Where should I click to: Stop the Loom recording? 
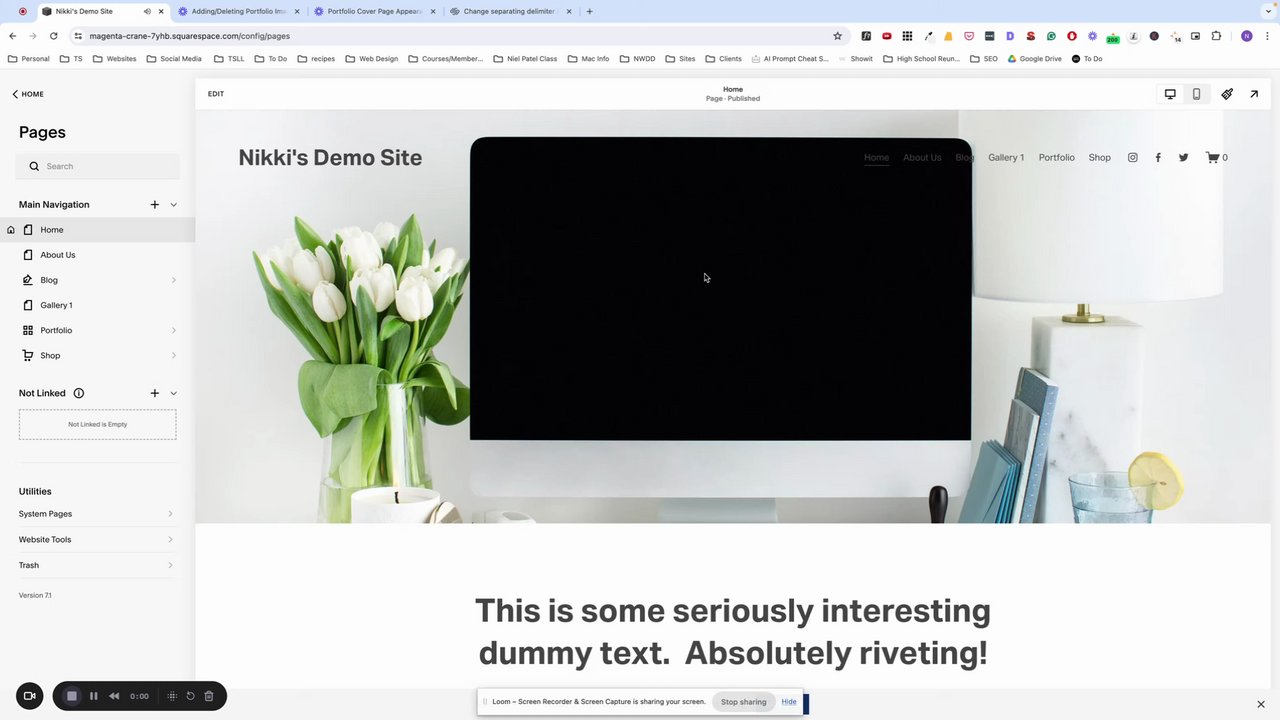point(71,696)
